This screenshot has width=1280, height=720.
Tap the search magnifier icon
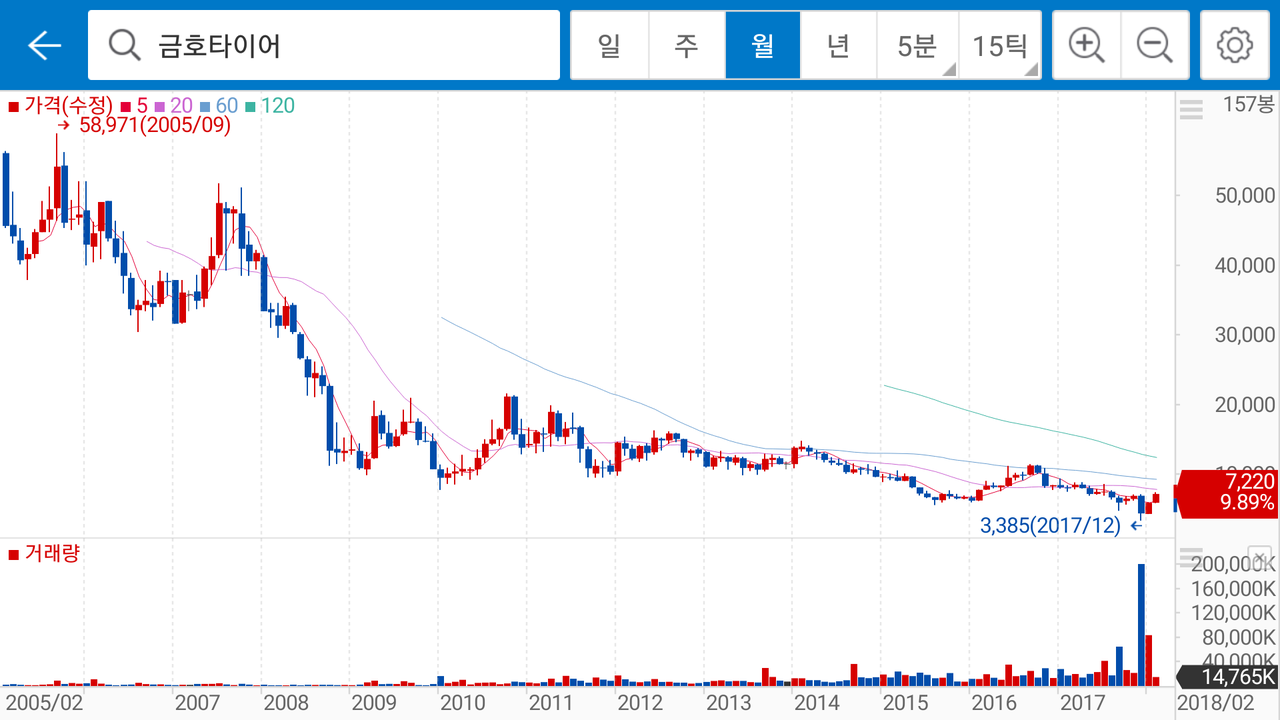(124, 45)
